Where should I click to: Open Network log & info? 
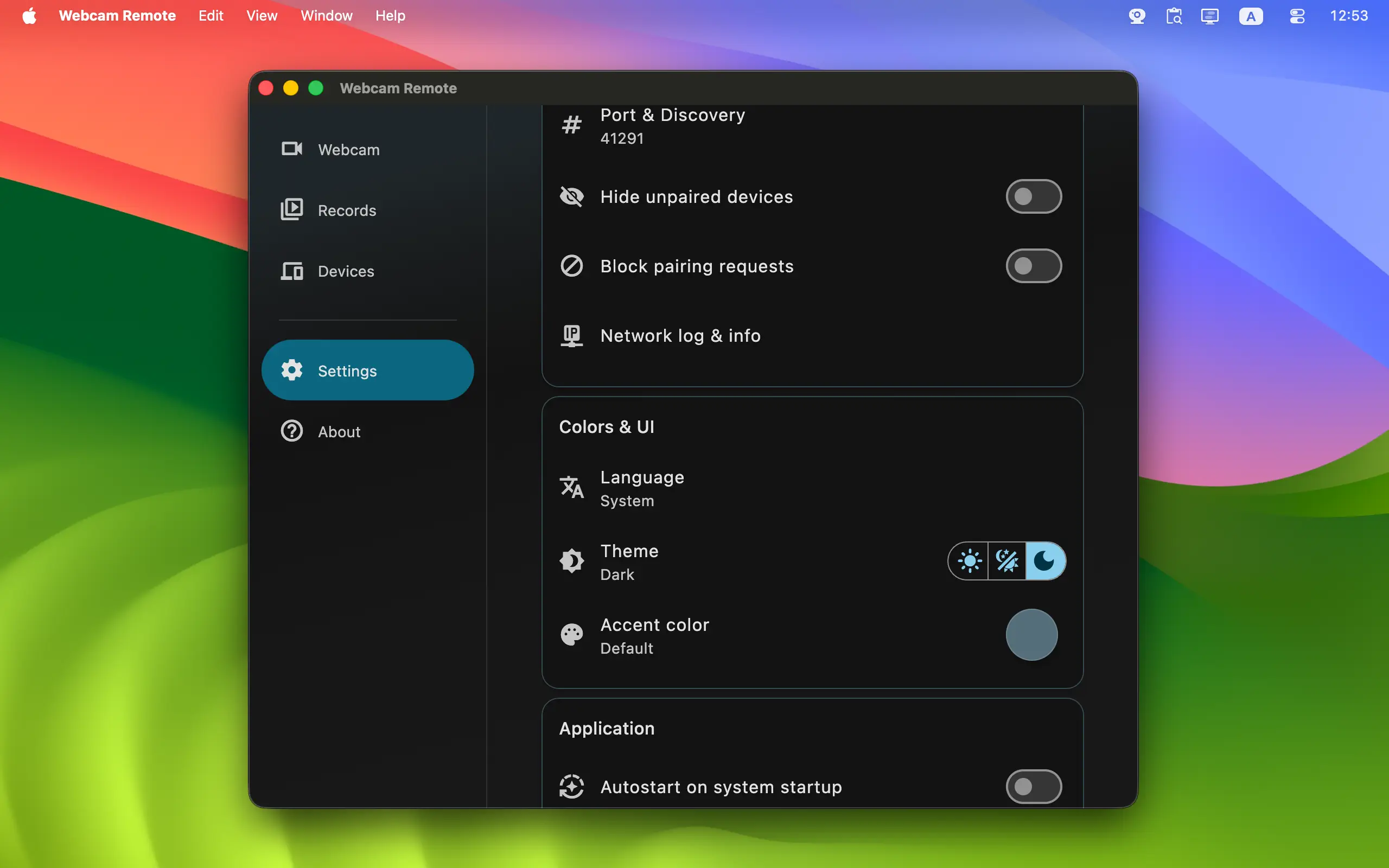812,336
